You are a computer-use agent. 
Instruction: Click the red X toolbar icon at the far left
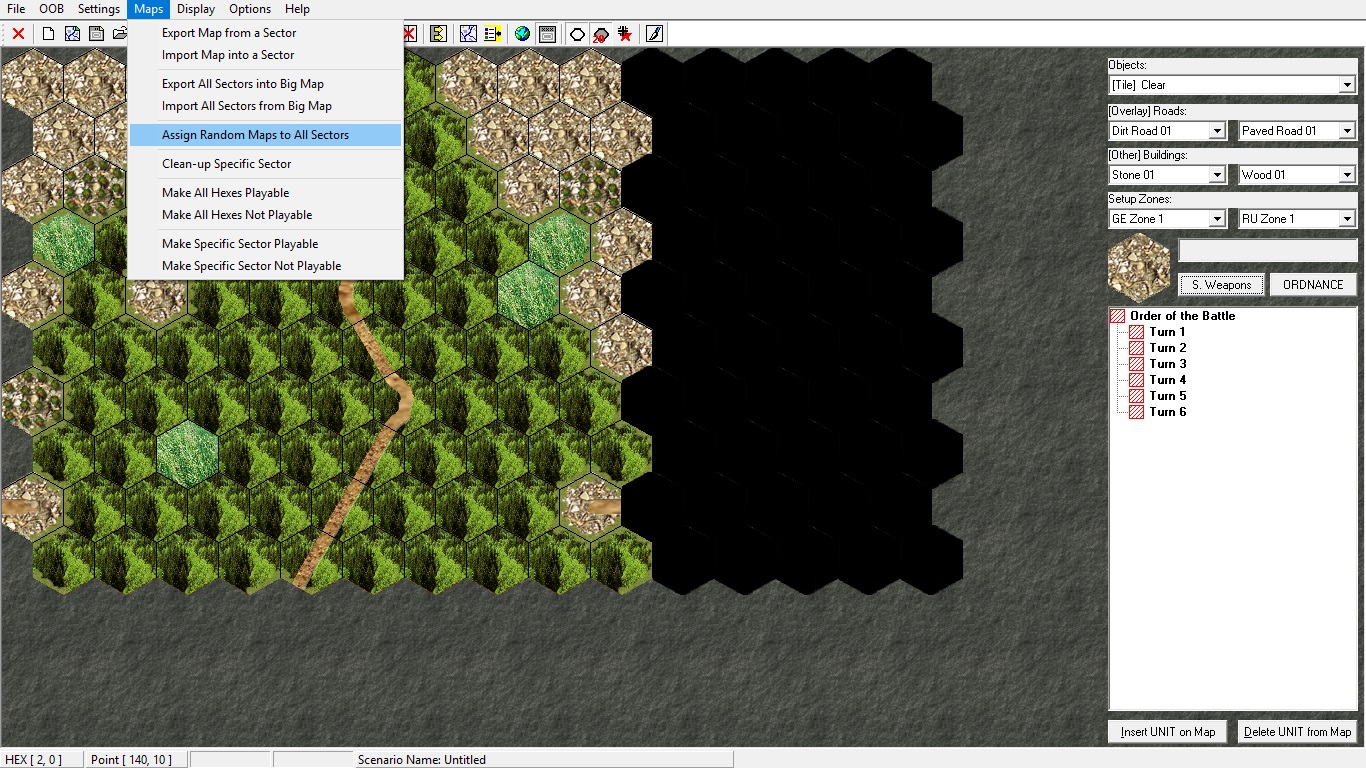pos(18,34)
